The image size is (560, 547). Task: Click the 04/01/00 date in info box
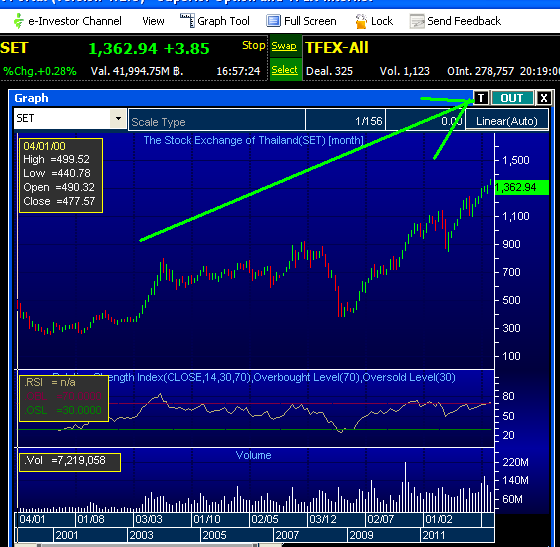[44, 146]
